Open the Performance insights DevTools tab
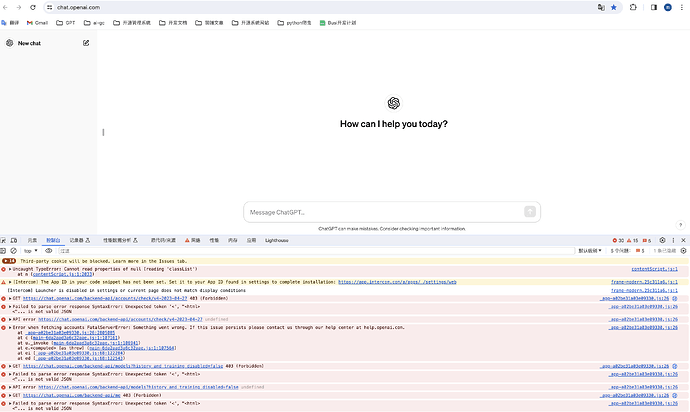This screenshot has height=412, width=690. (x=120, y=240)
